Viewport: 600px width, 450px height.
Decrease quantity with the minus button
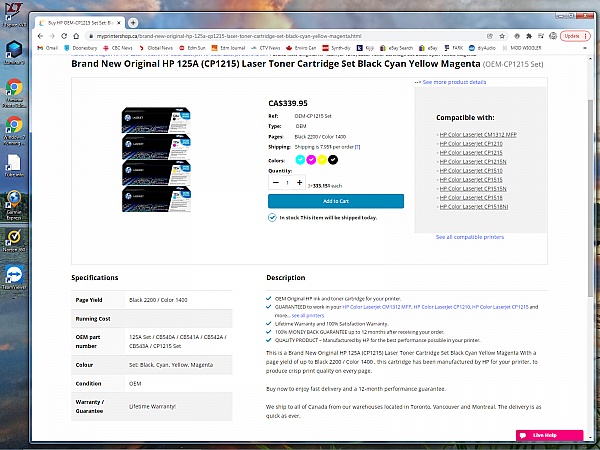(x=276, y=183)
